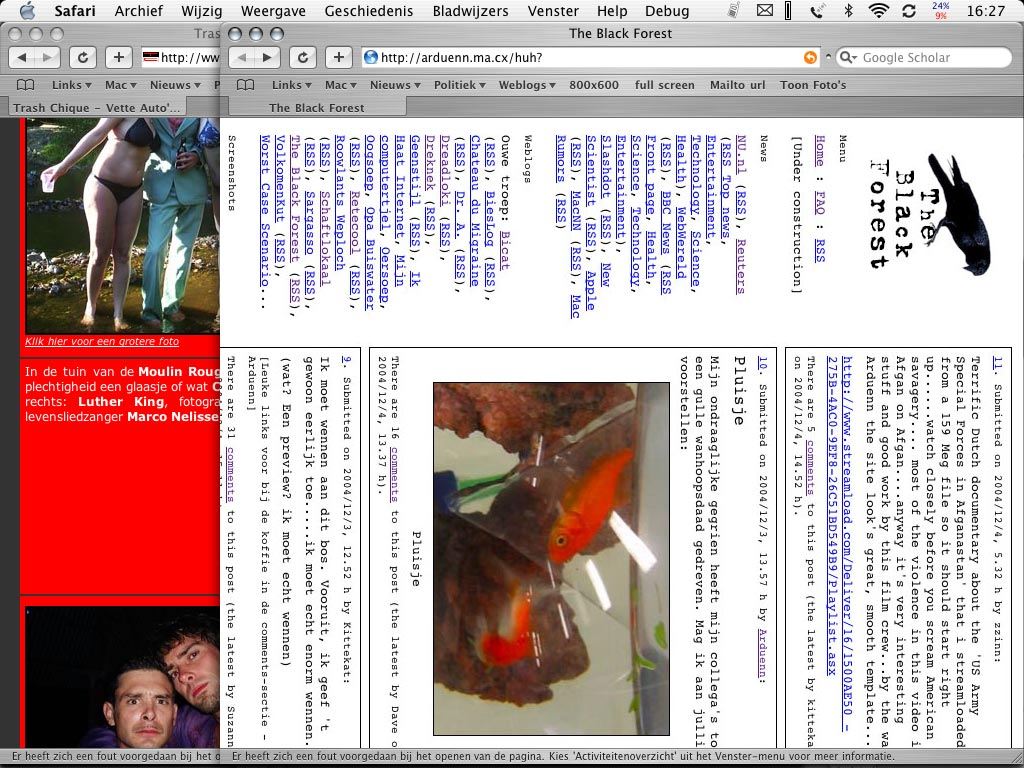The height and width of the screenshot is (768, 1024).
Task: Open the Google Scholar search magnifier menu
Action: tap(848, 57)
